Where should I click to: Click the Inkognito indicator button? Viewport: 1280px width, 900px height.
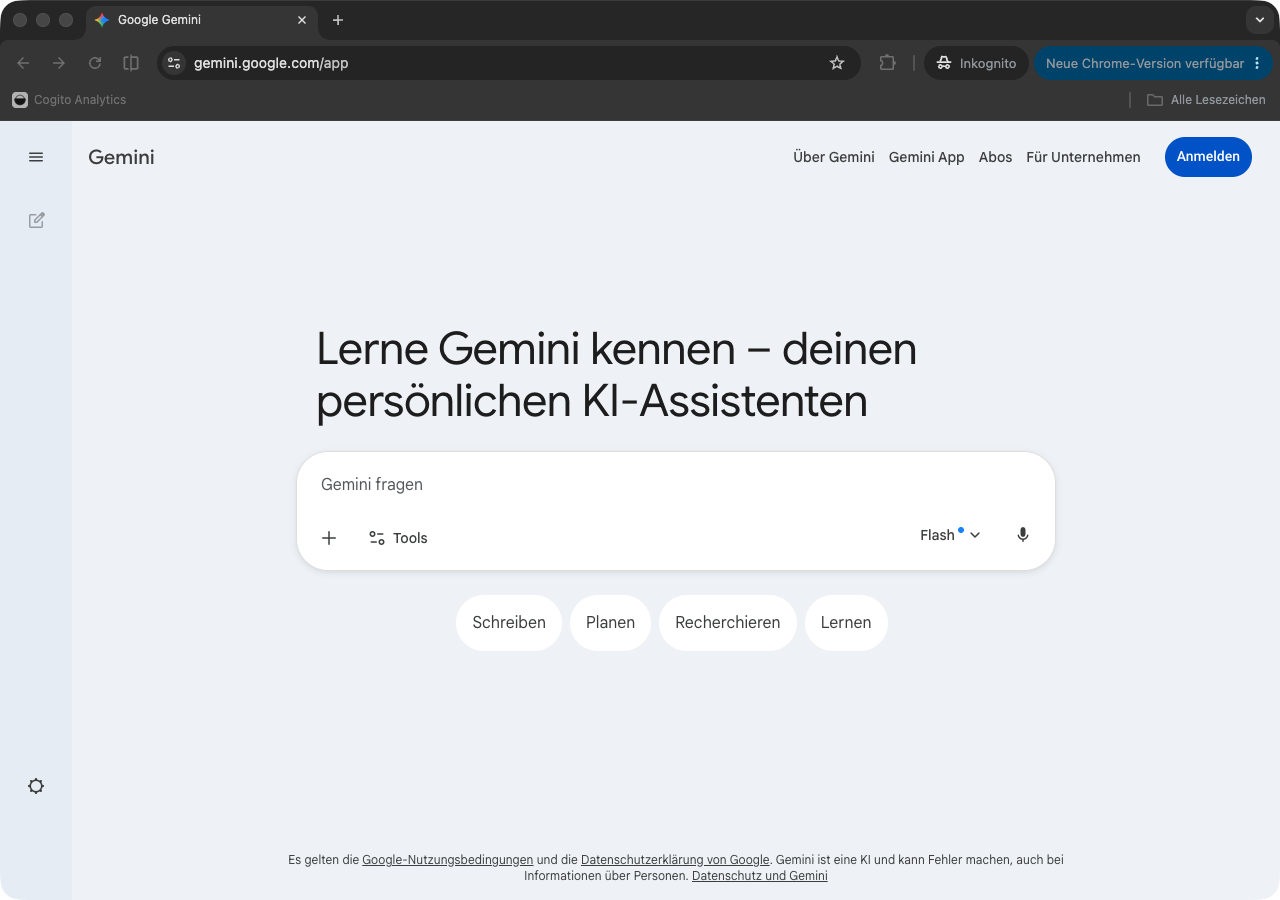point(976,63)
